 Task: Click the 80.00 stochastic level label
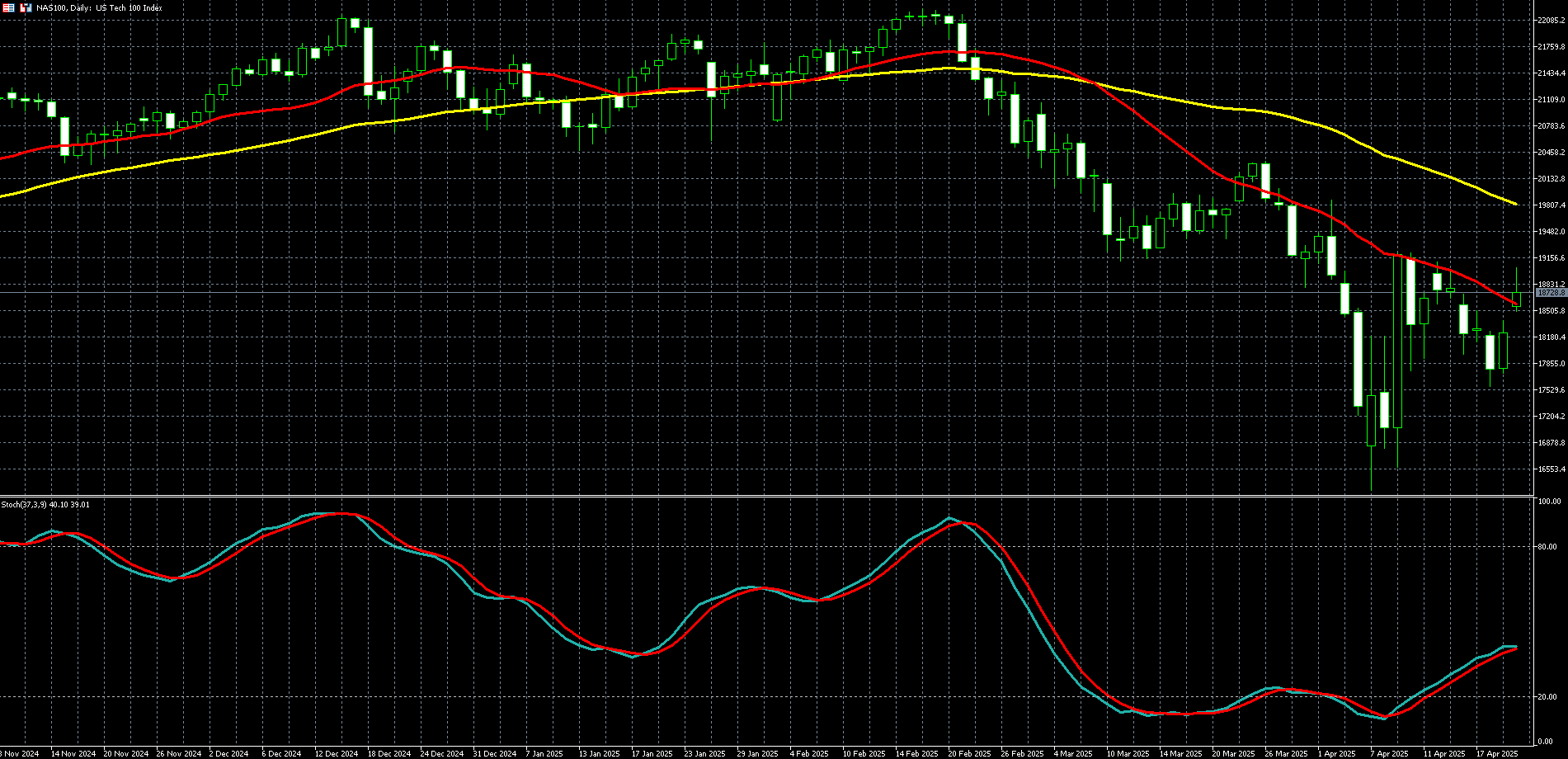pyautogui.click(x=1547, y=547)
